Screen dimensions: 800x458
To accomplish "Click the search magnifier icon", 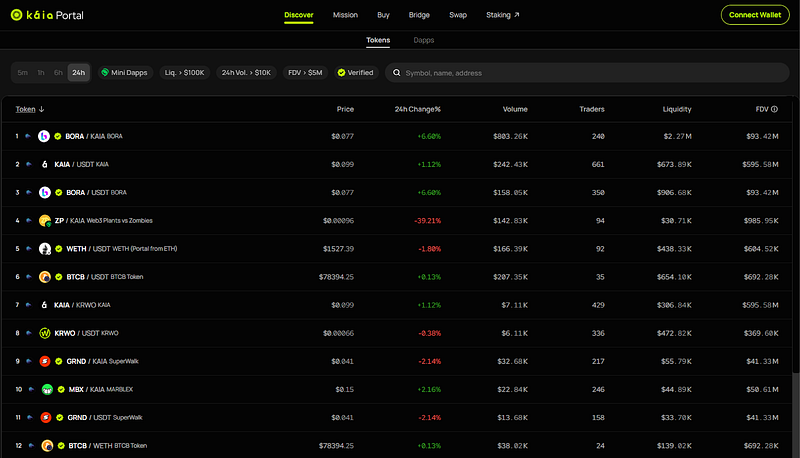I will (396, 73).
